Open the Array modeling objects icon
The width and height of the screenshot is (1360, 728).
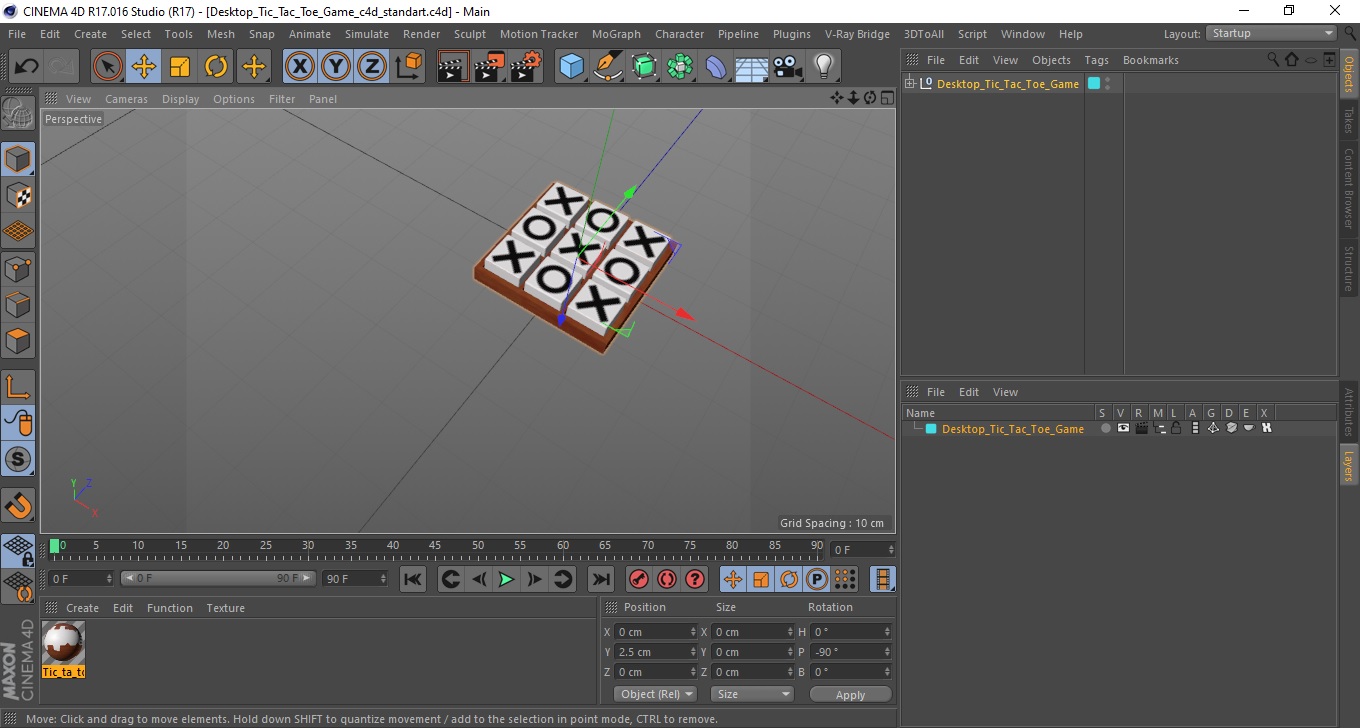[x=680, y=67]
